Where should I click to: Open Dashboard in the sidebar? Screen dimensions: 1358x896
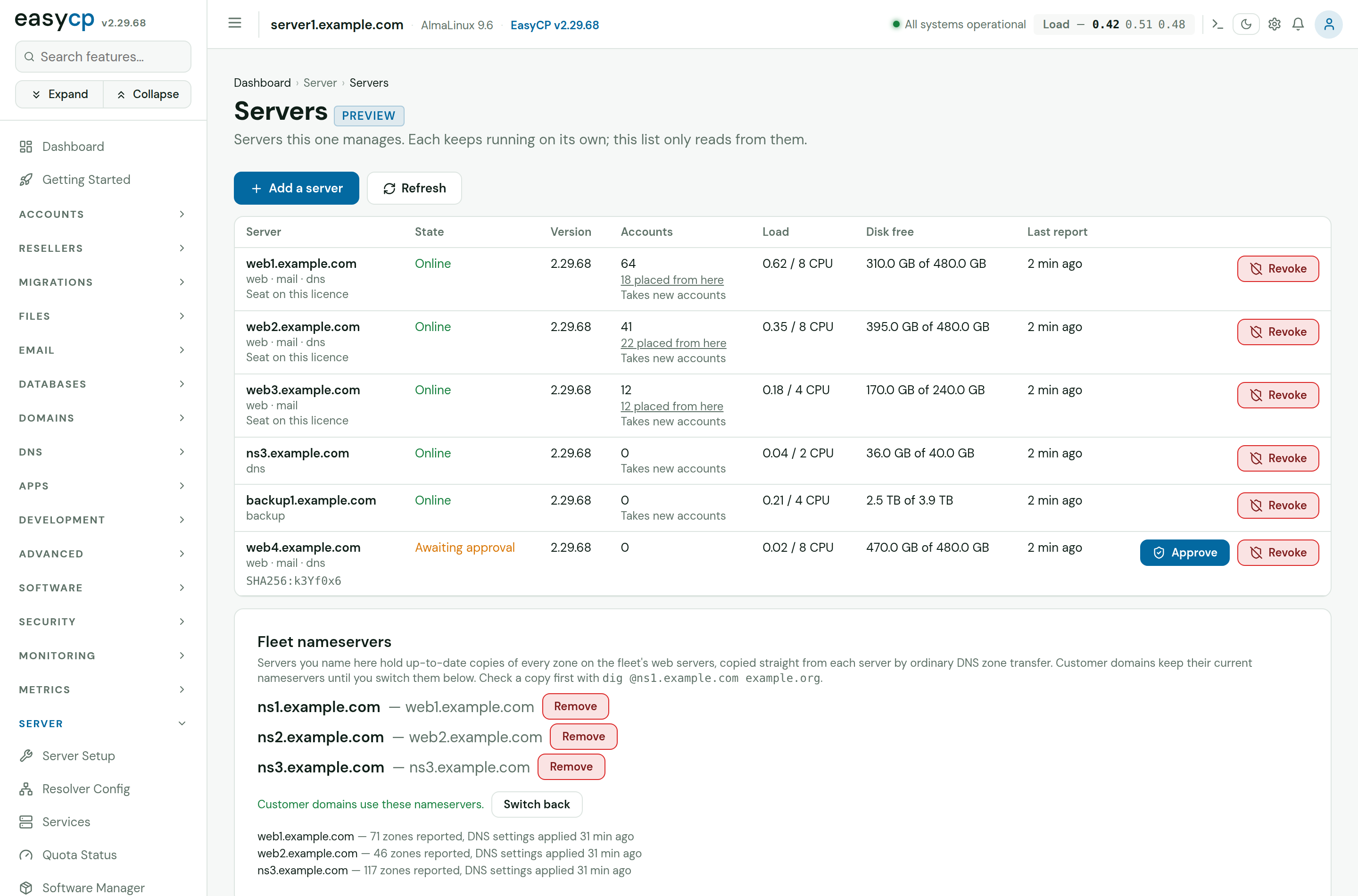(x=103, y=146)
